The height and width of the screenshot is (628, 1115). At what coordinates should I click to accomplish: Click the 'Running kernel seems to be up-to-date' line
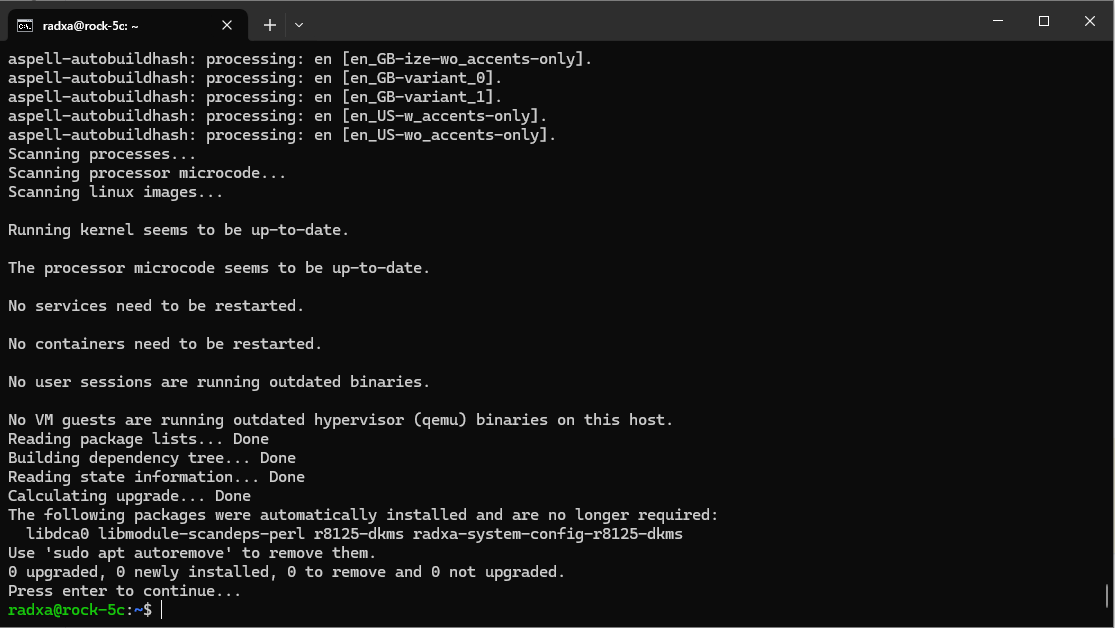coord(178,230)
